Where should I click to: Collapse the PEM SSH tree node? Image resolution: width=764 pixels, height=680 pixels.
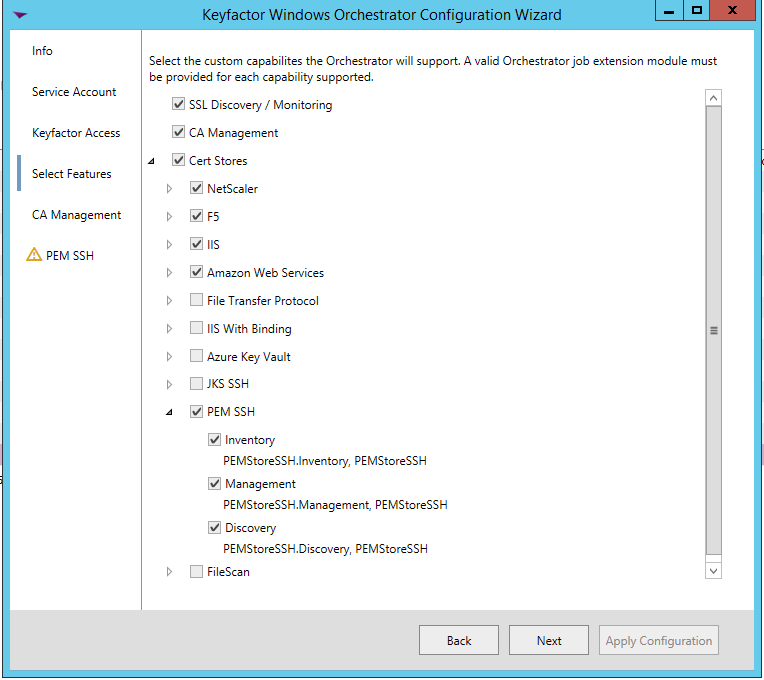[x=170, y=412]
